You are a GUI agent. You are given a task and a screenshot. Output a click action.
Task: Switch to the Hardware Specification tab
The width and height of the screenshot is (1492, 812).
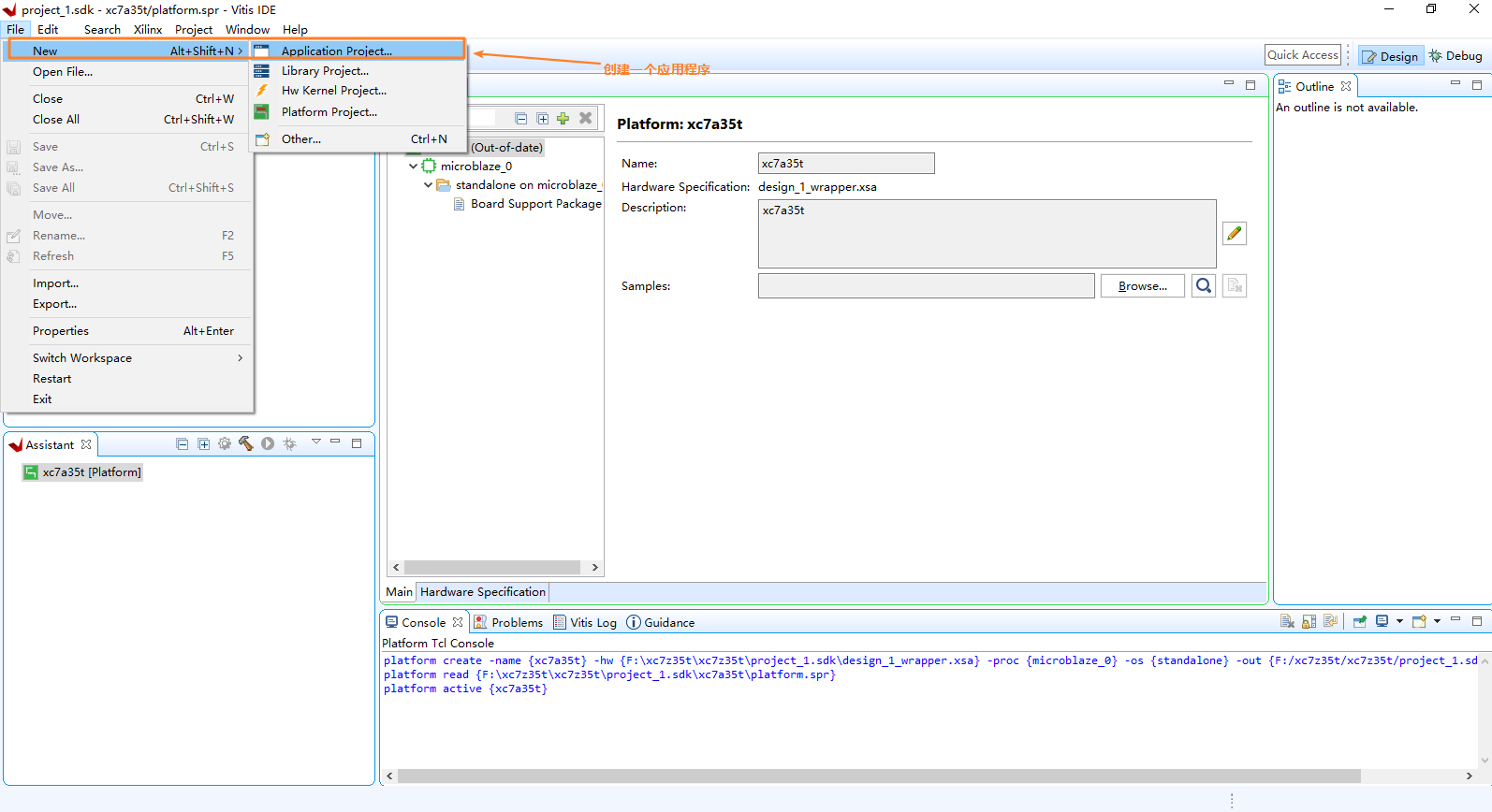483,592
